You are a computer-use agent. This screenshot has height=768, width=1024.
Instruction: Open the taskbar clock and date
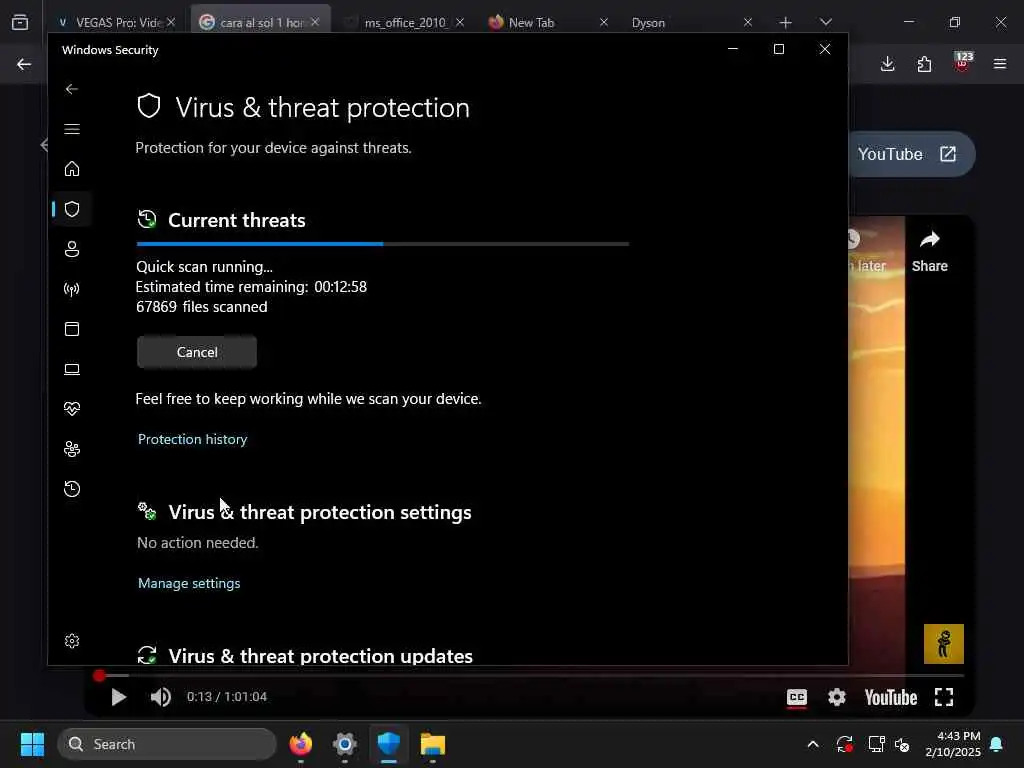click(952, 744)
